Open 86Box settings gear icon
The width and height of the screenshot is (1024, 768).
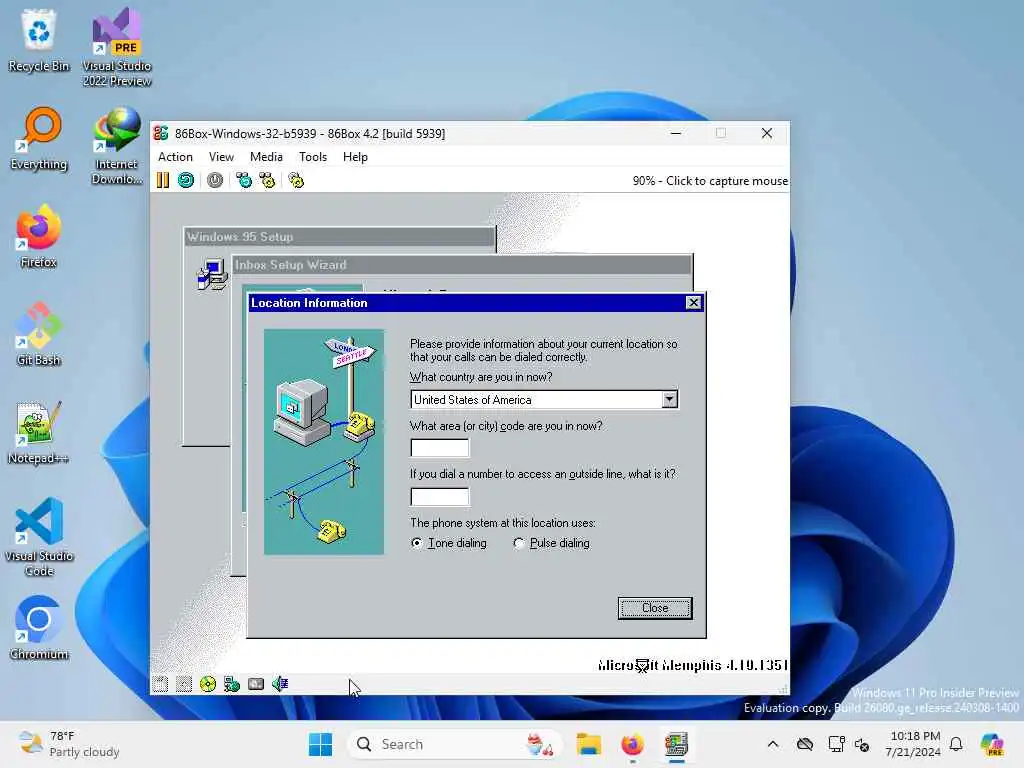click(x=296, y=180)
